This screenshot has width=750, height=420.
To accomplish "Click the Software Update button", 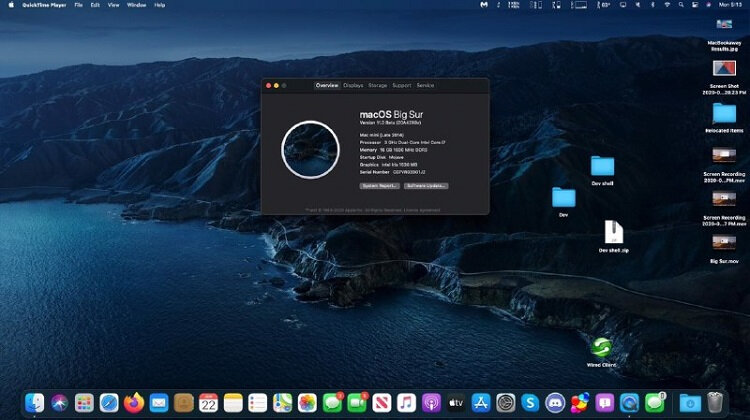I will pos(426,186).
